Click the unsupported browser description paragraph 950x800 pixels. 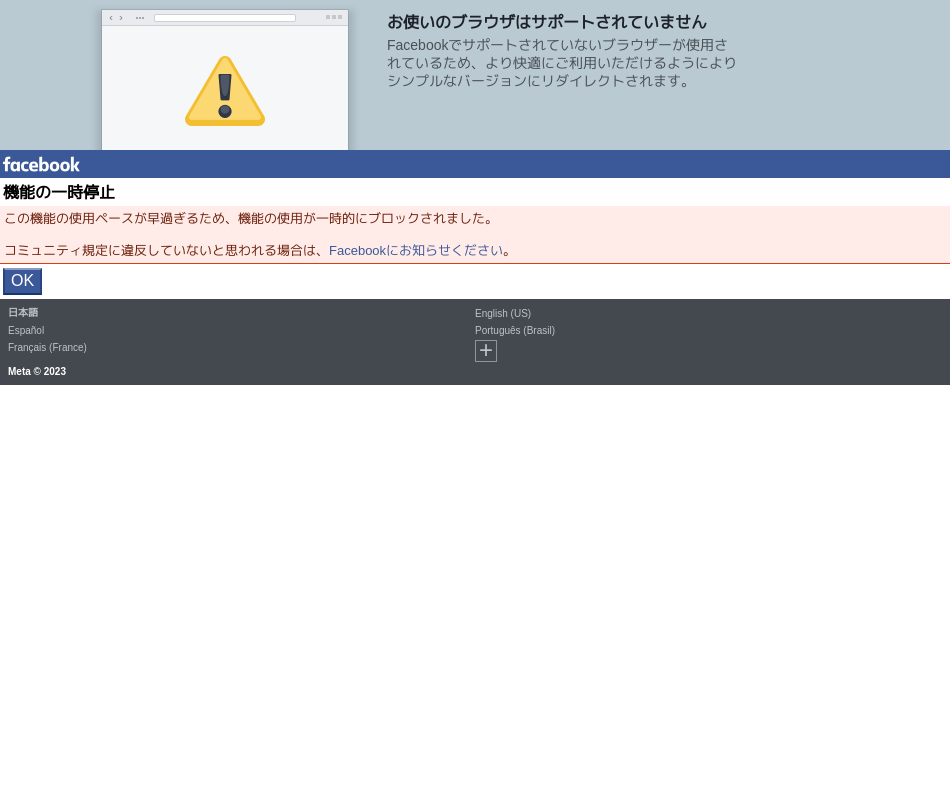tap(561, 63)
